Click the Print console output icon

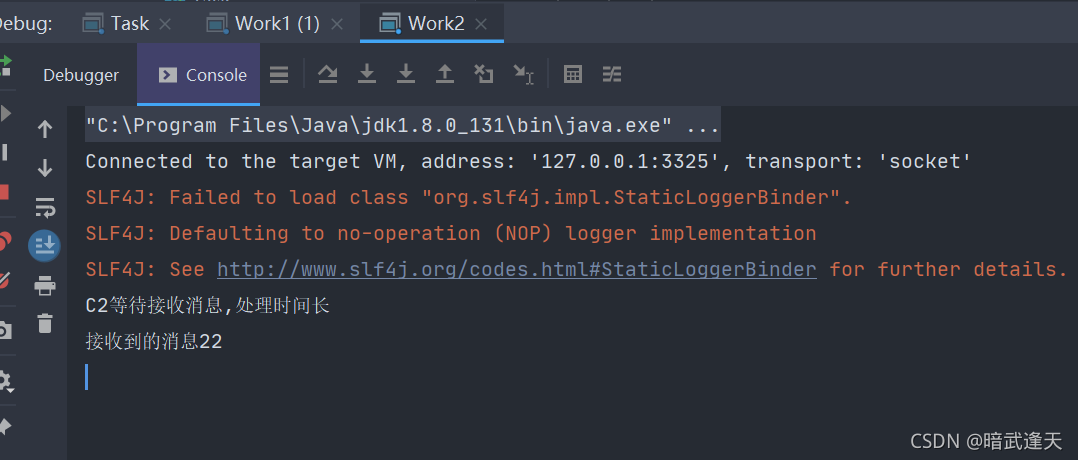(45, 285)
